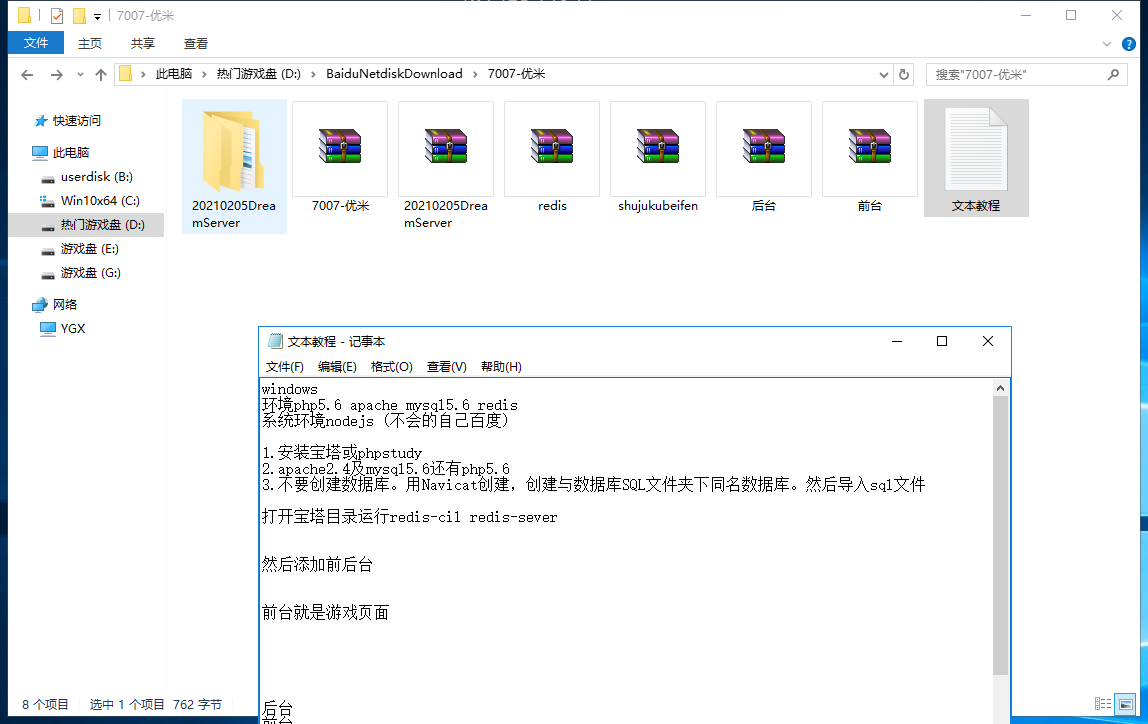1148x724 pixels.
Task: Open recent locations dropdown arrow
Action: click(x=80, y=75)
